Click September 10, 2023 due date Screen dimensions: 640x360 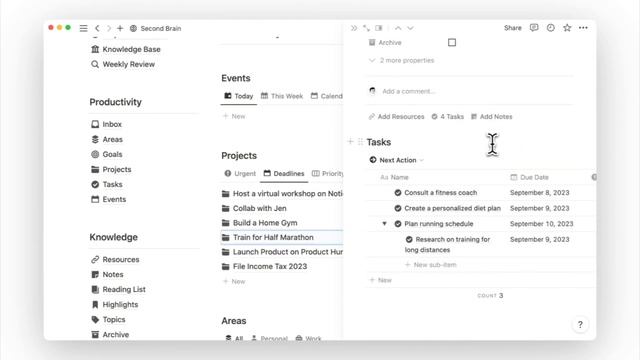(541, 224)
